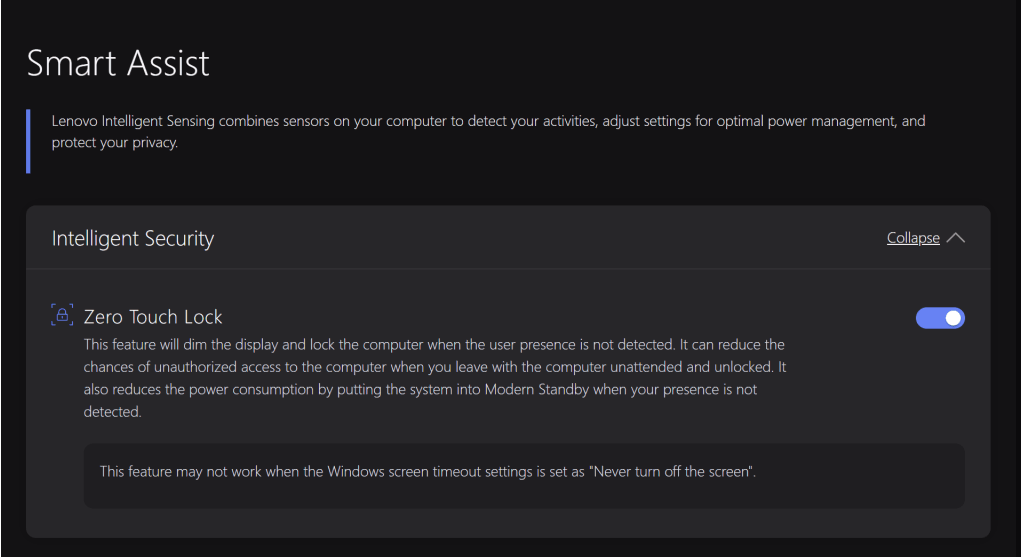Click the blue accent bar beside the intro

point(28,141)
